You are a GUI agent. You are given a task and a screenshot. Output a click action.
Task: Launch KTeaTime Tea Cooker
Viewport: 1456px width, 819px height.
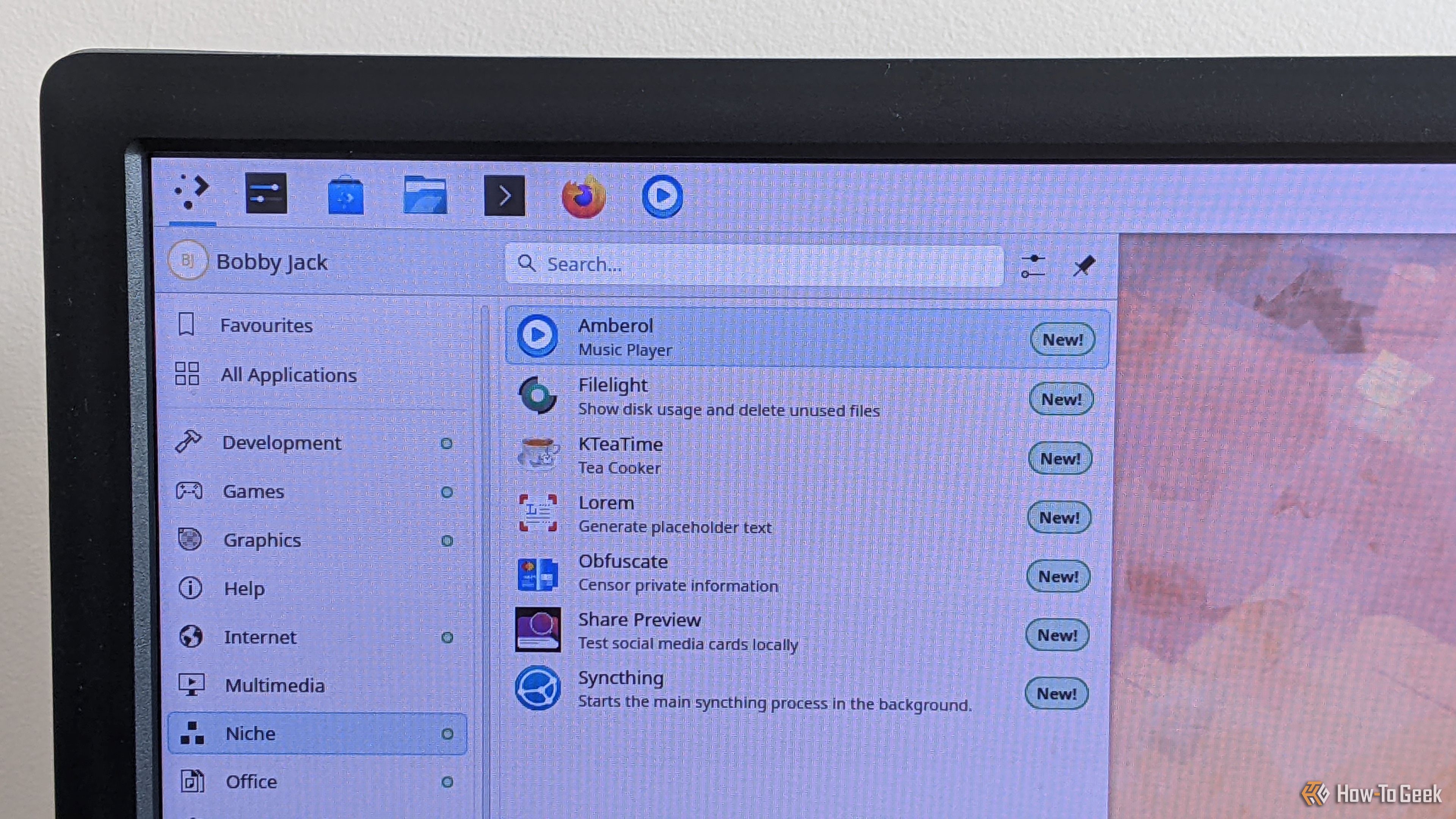806,456
